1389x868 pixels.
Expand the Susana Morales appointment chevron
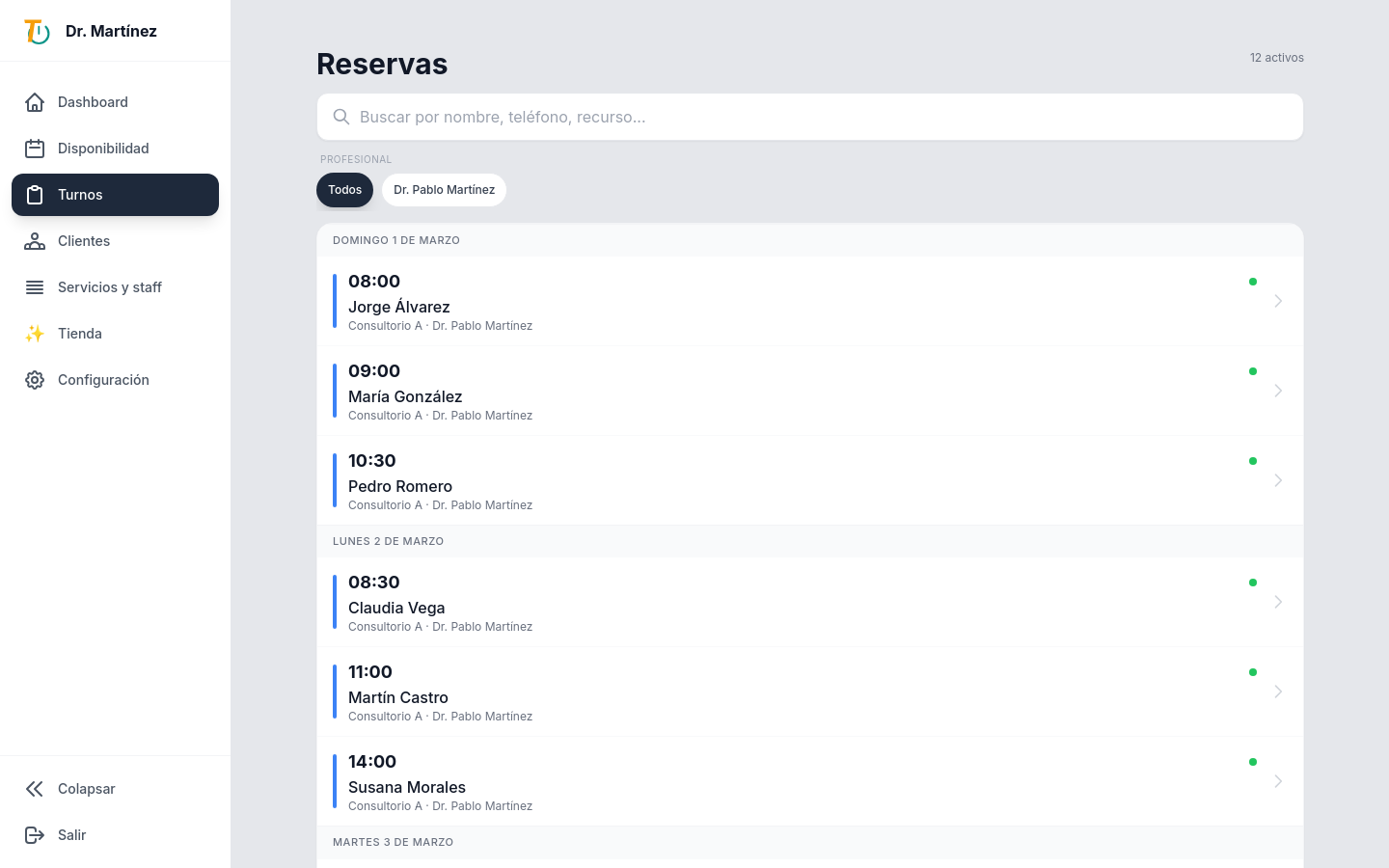click(x=1278, y=781)
